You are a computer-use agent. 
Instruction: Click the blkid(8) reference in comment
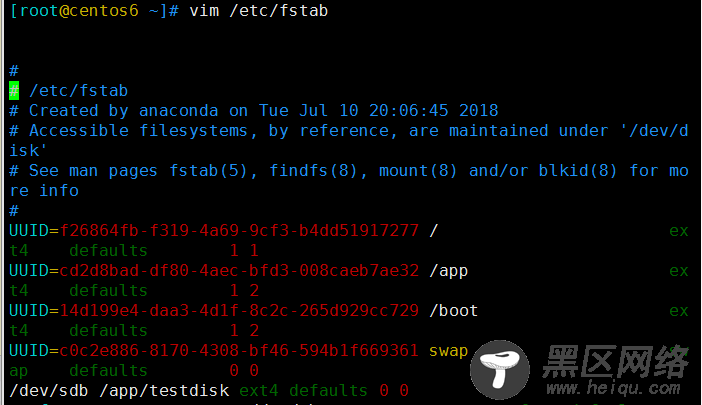point(578,171)
